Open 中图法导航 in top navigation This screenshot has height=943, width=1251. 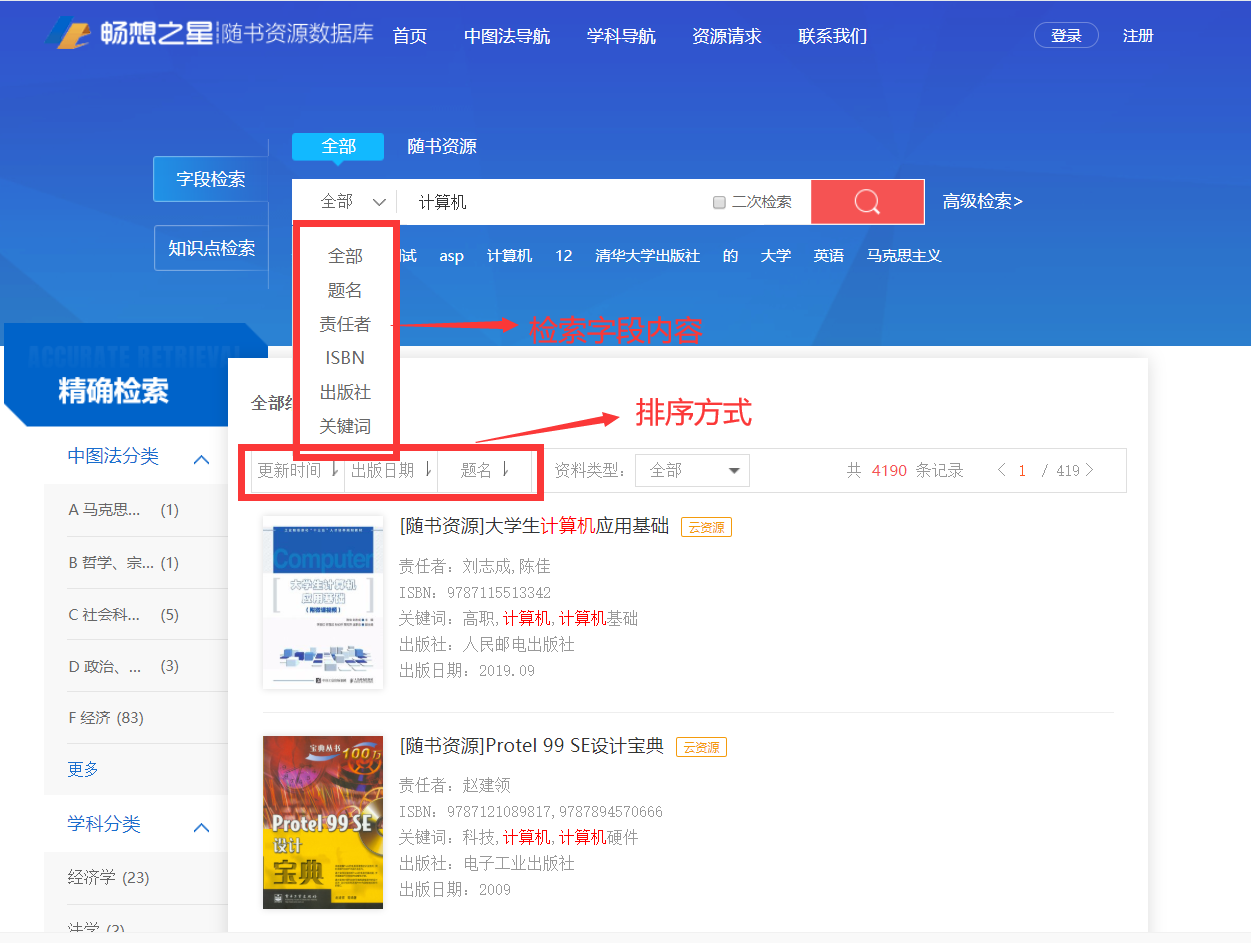tap(506, 36)
